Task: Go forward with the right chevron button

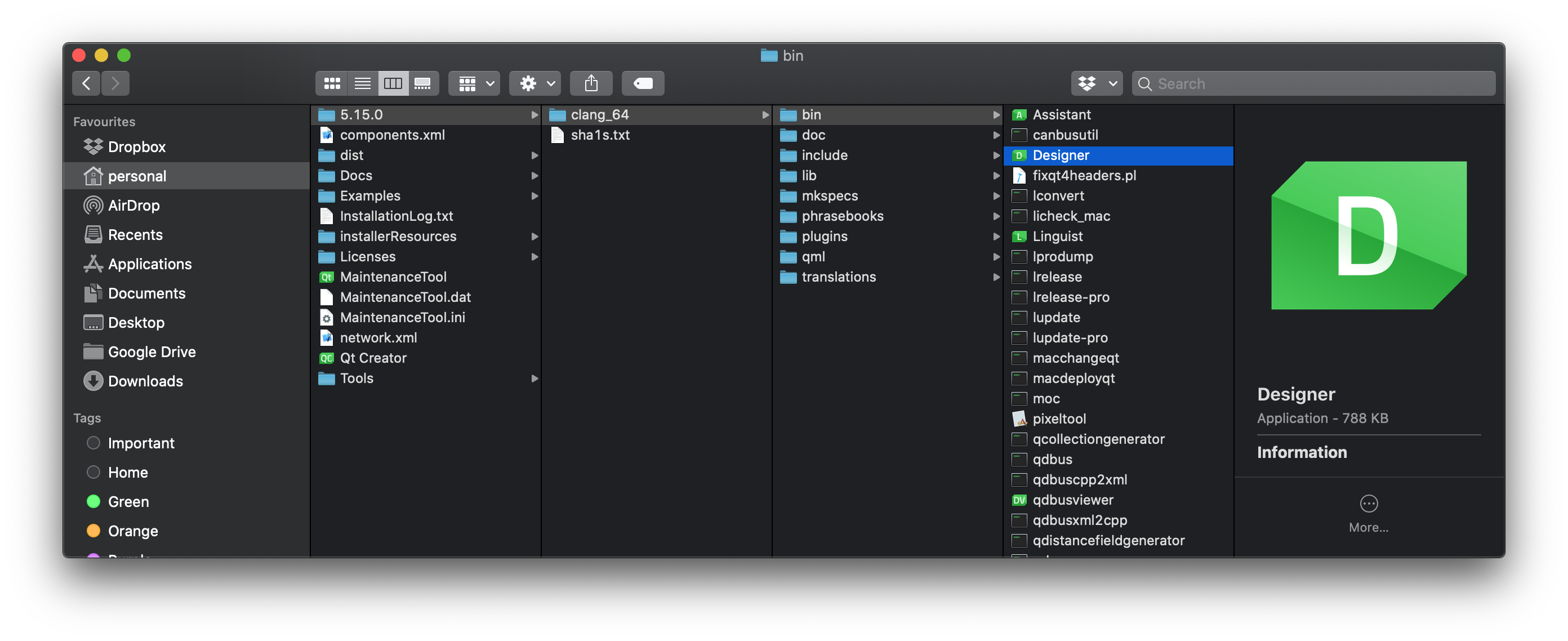Action: pyautogui.click(x=115, y=83)
